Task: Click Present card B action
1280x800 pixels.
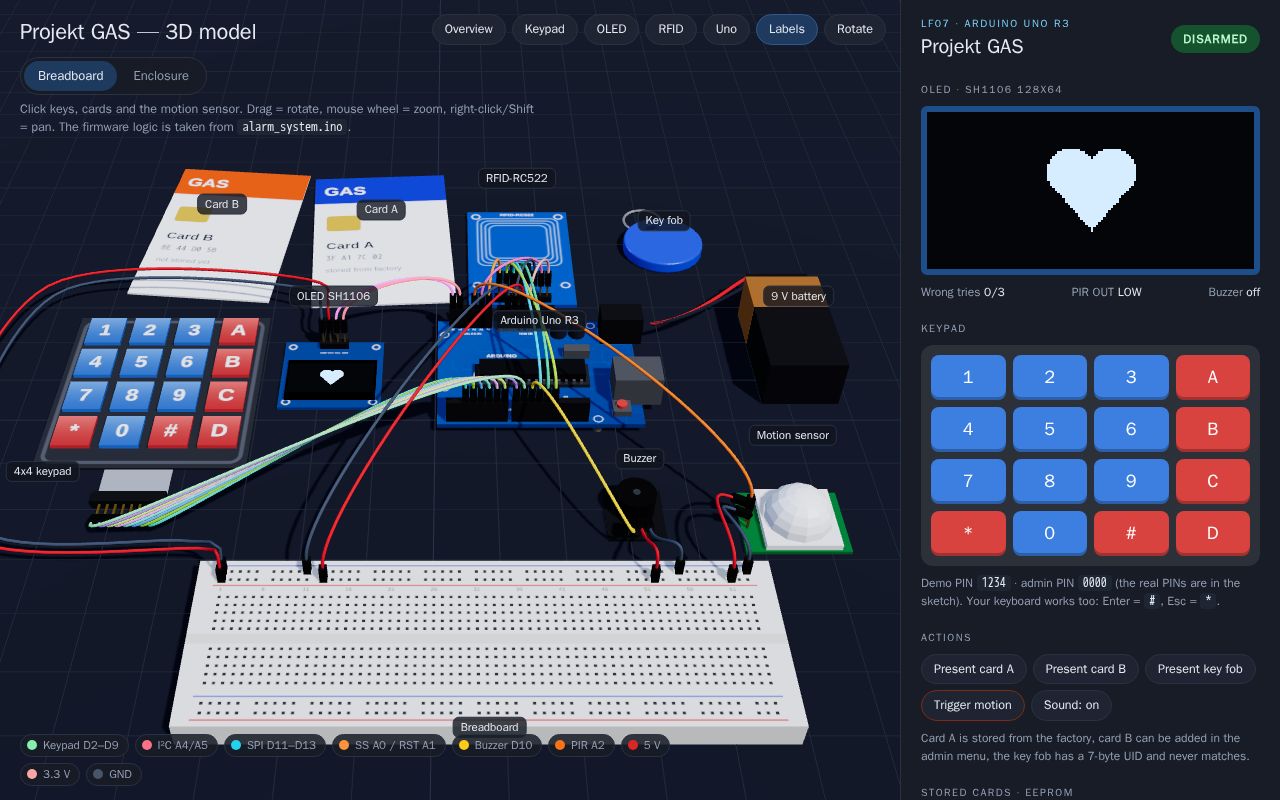Action: coord(1085,669)
